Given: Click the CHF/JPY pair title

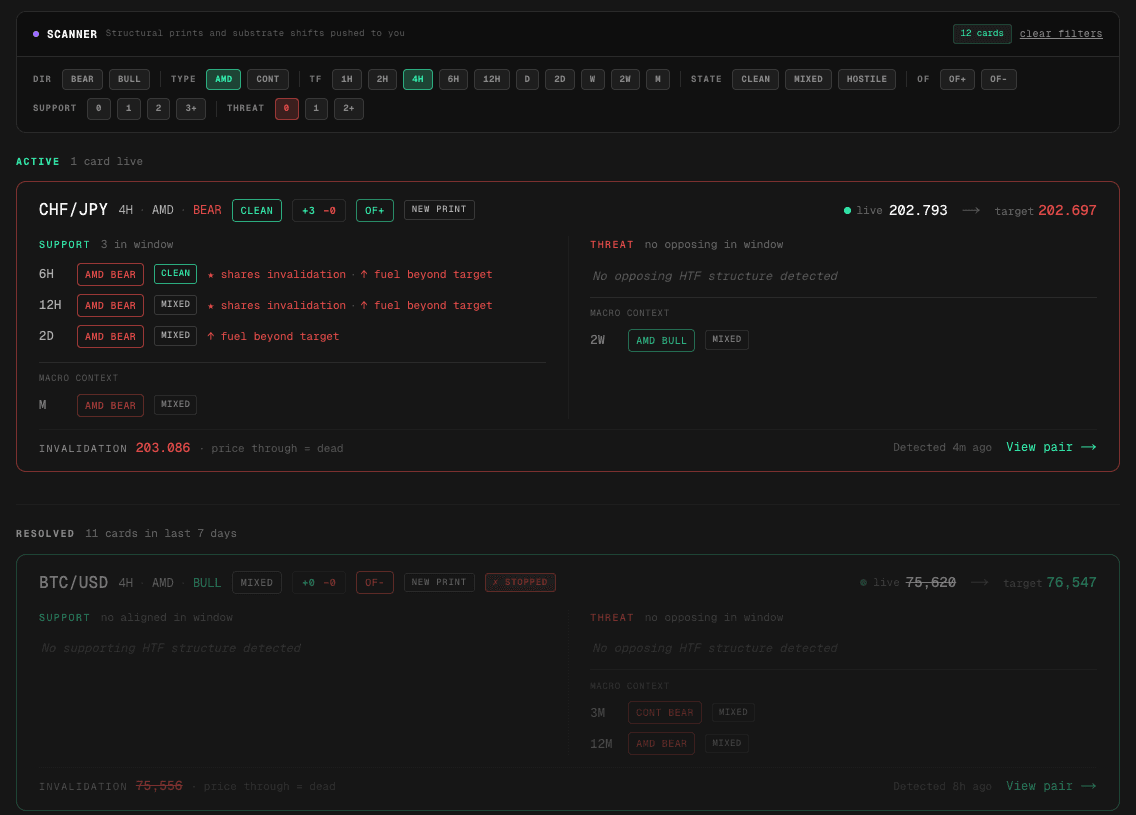Looking at the screenshot, I should [73, 210].
